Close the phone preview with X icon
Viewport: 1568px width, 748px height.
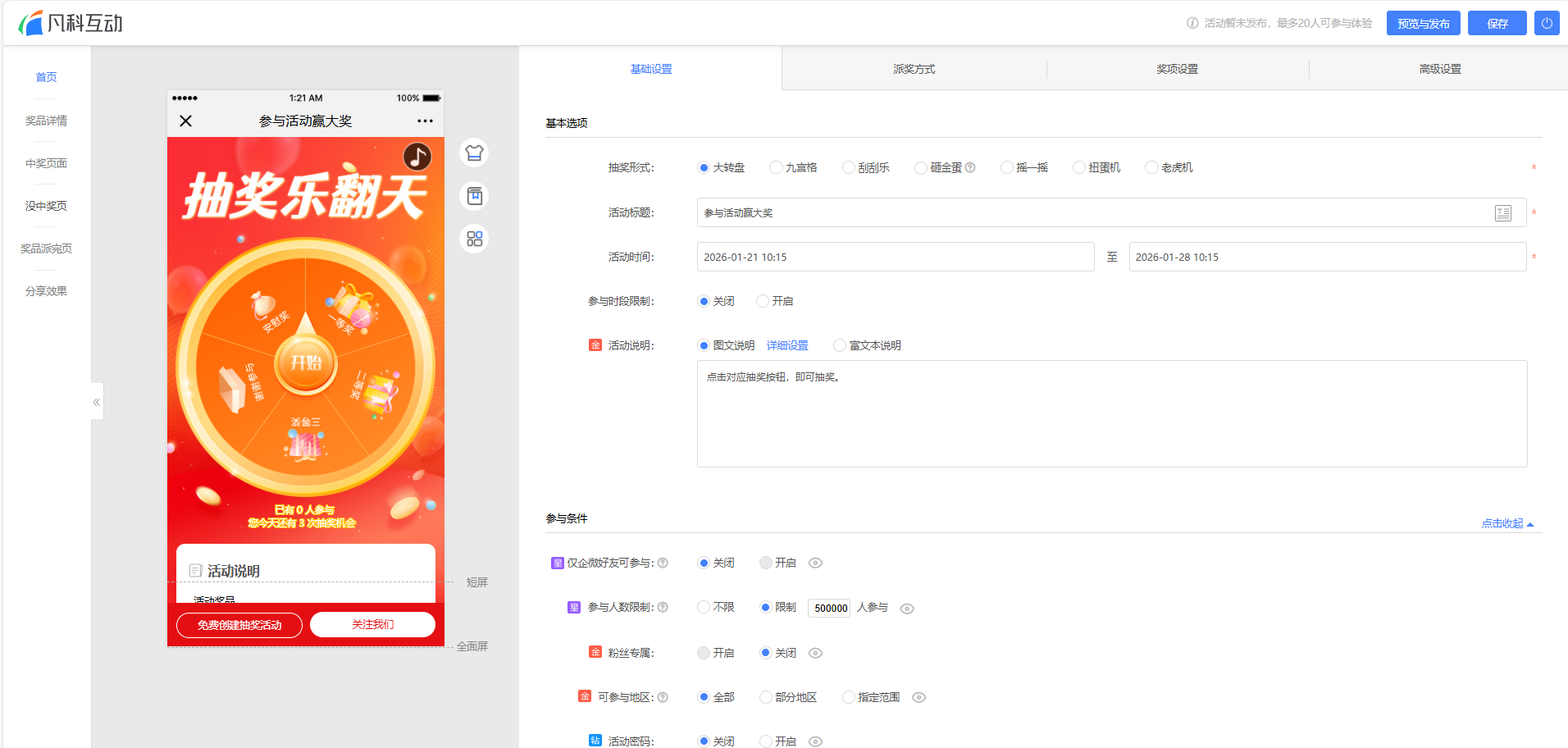(x=186, y=121)
